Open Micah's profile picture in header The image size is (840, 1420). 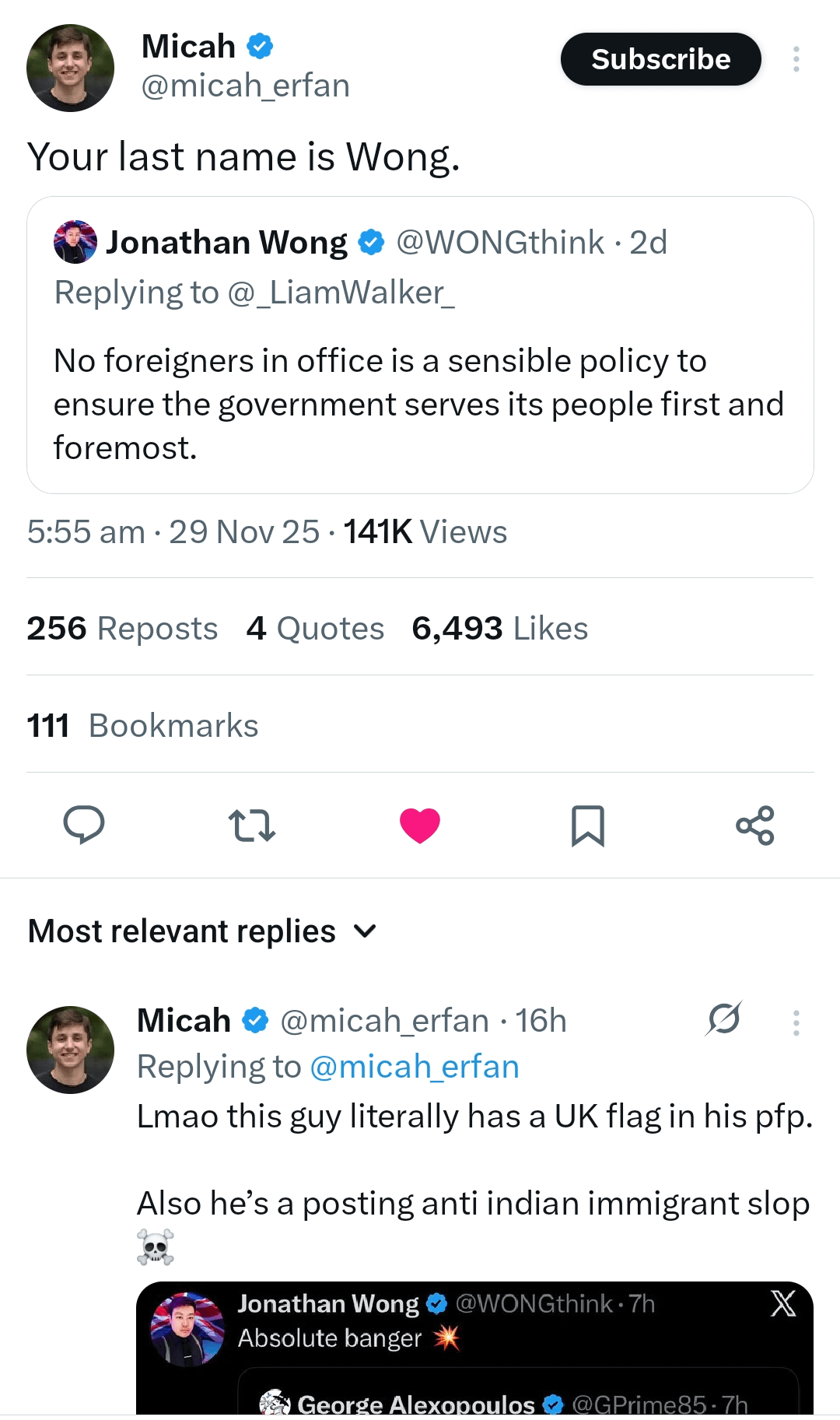click(70, 68)
